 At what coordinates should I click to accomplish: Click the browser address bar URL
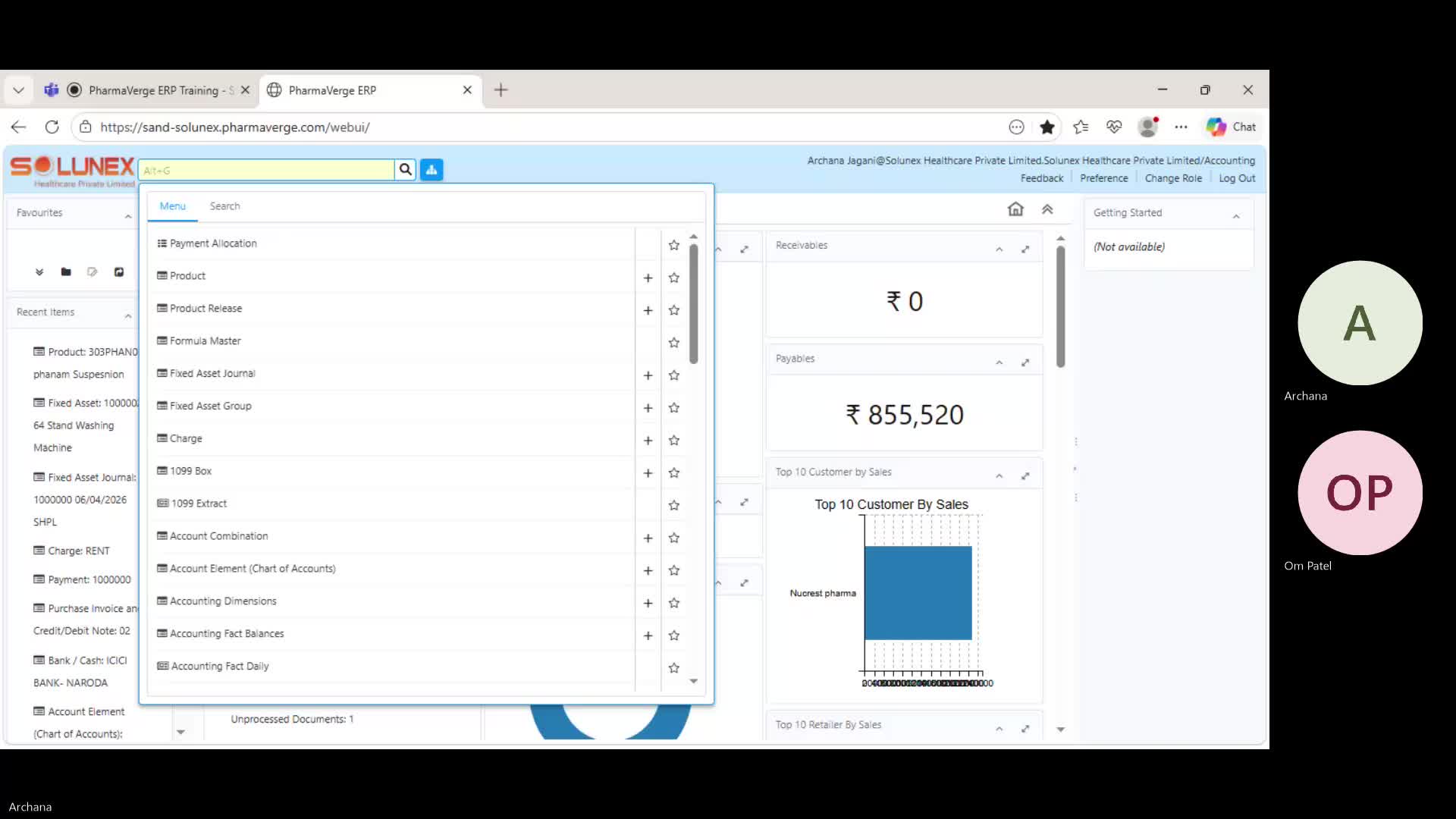[x=235, y=127]
